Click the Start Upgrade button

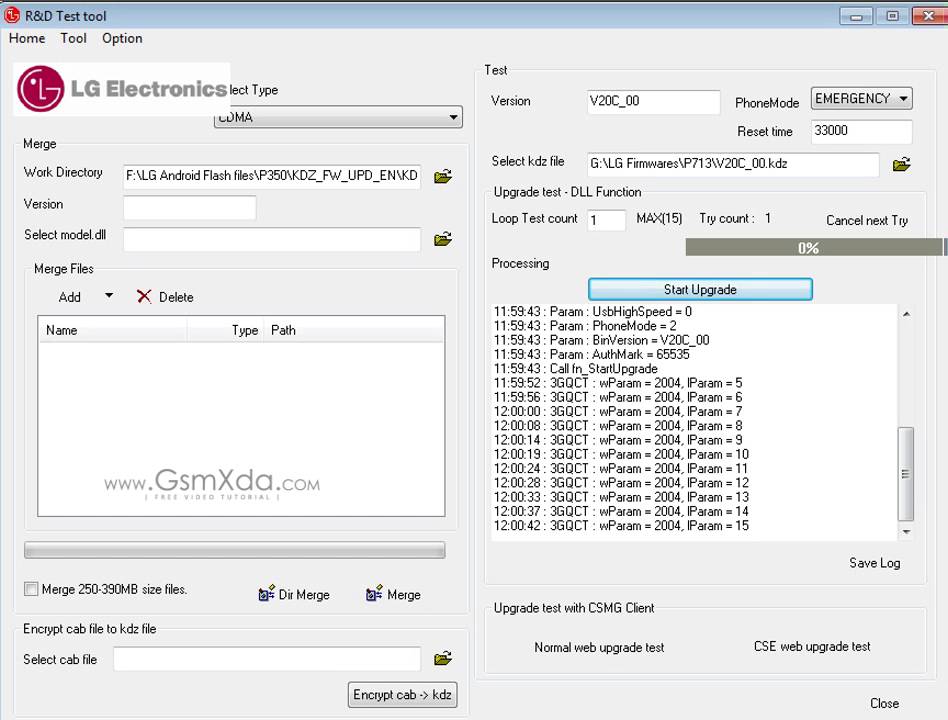coord(700,289)
